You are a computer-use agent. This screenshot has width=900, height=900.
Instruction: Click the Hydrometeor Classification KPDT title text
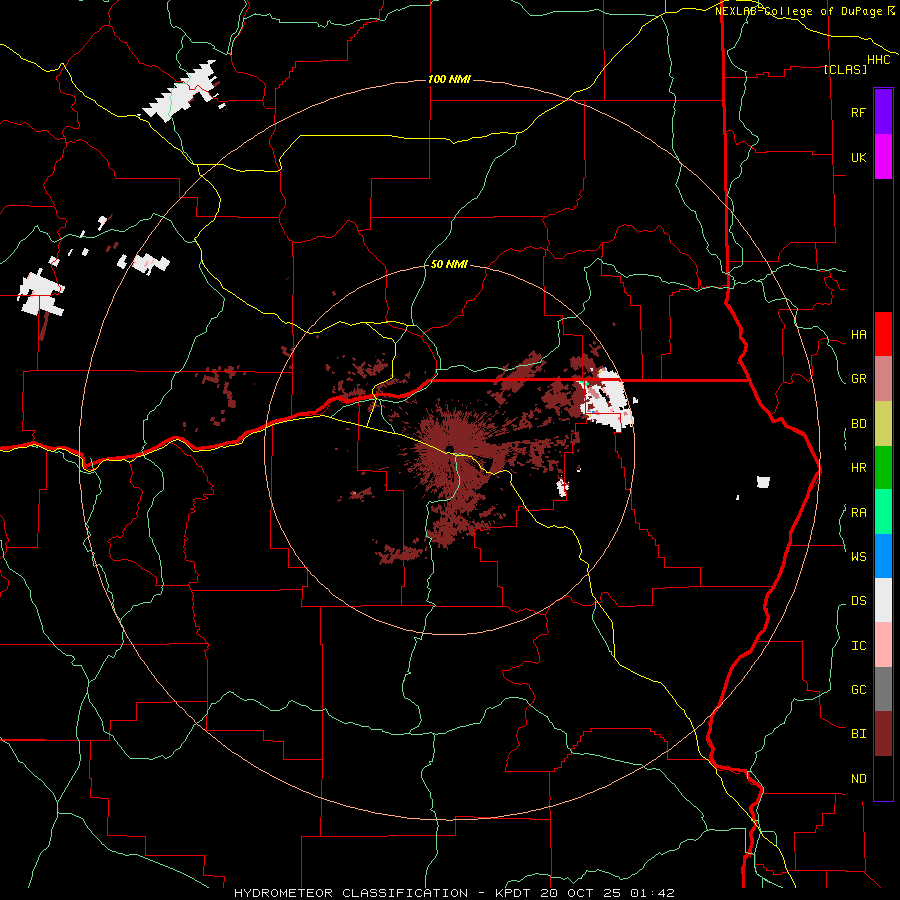point(454,893)
